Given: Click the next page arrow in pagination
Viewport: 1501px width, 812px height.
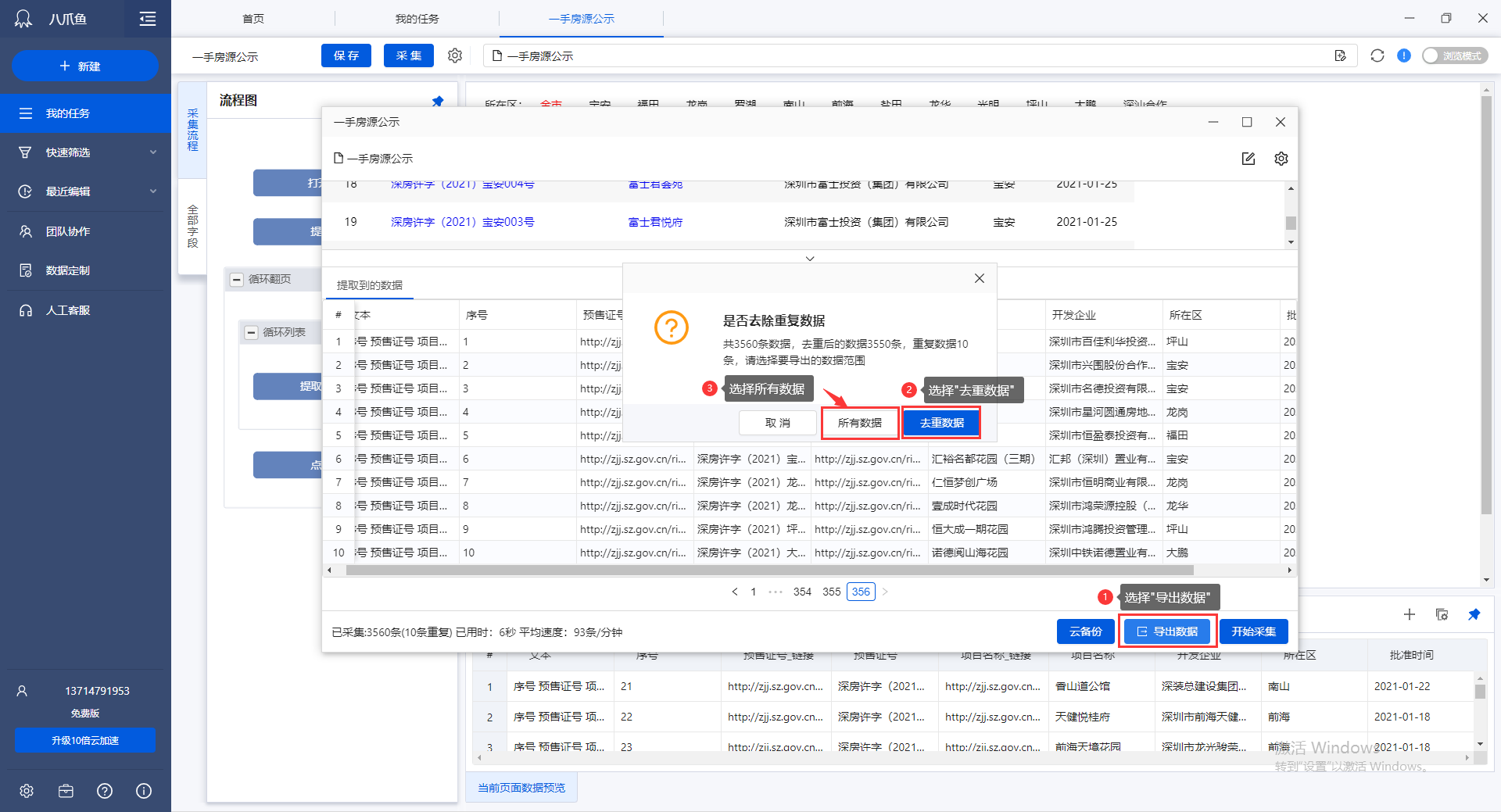Looking at the screenshot, I should coord(885,592).
